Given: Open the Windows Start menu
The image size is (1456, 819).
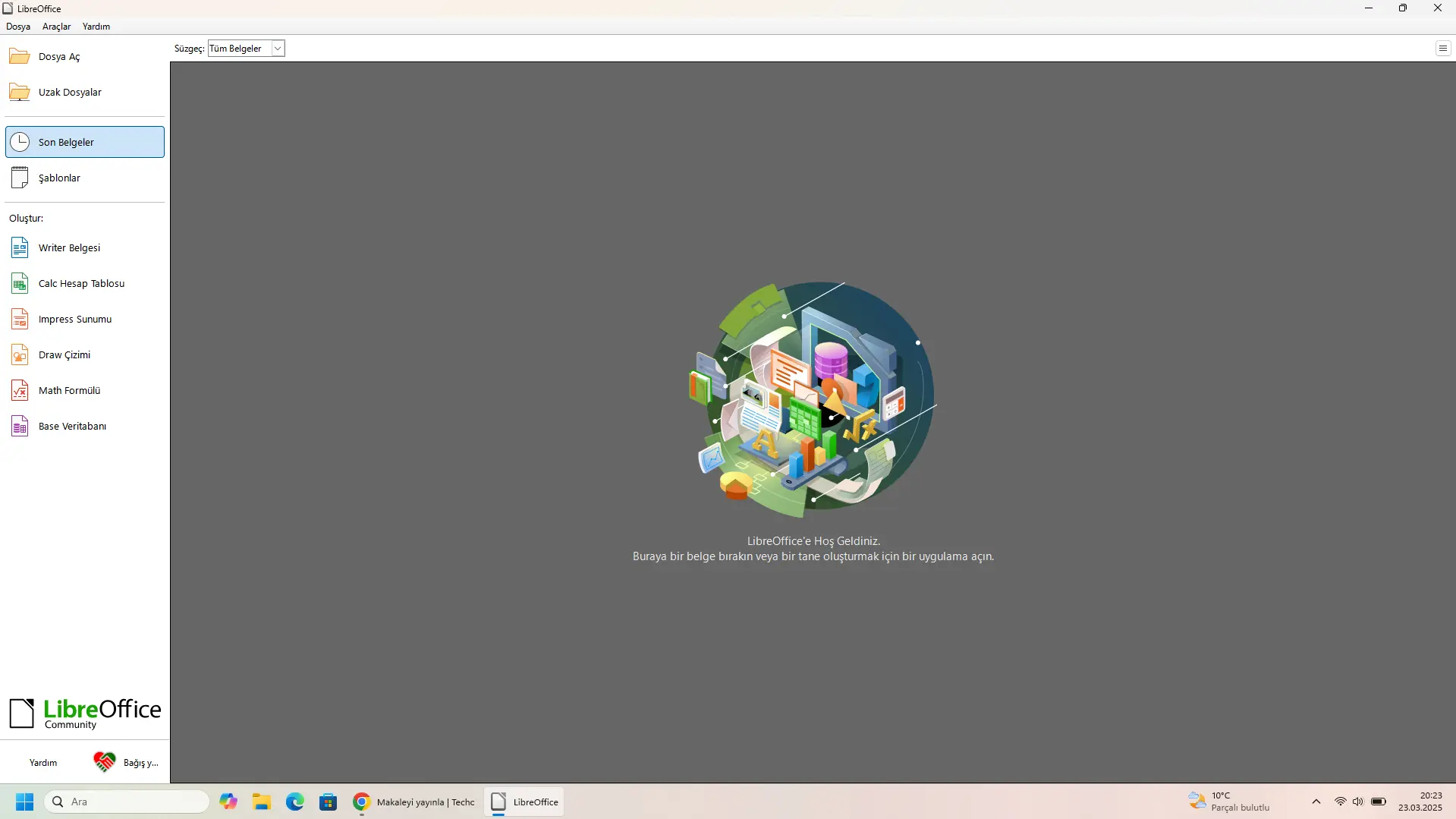Looking at the screenshot, I should click(x=24, y=802).
